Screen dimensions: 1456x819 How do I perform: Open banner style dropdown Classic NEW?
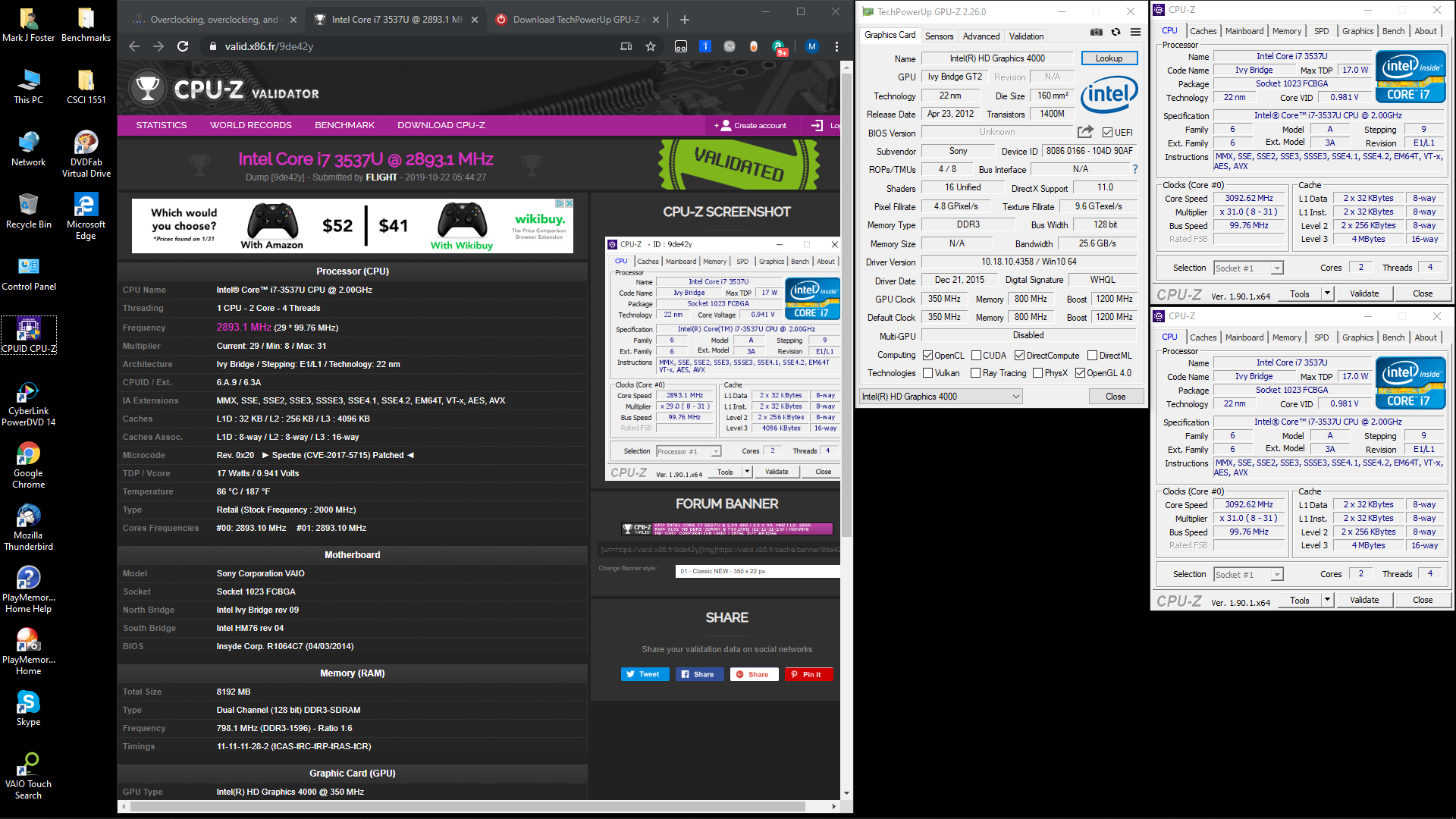[757, 571]
